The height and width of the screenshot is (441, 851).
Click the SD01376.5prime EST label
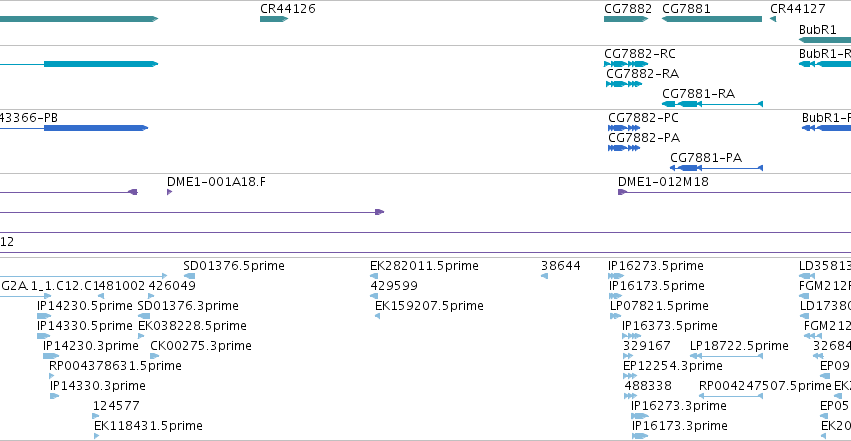tap(234, 266)
